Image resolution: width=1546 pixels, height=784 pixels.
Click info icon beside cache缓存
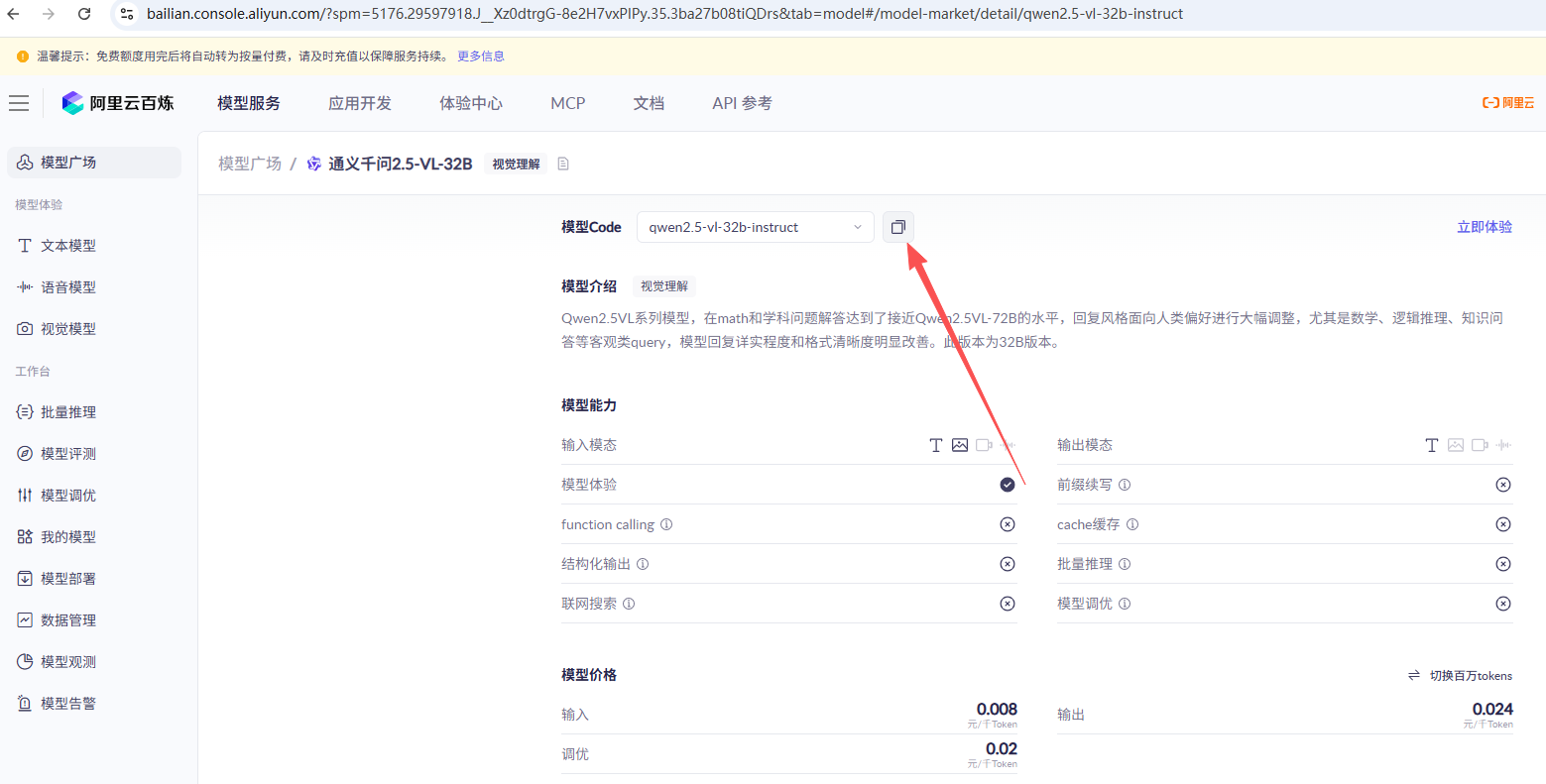tap(1132, 524)
